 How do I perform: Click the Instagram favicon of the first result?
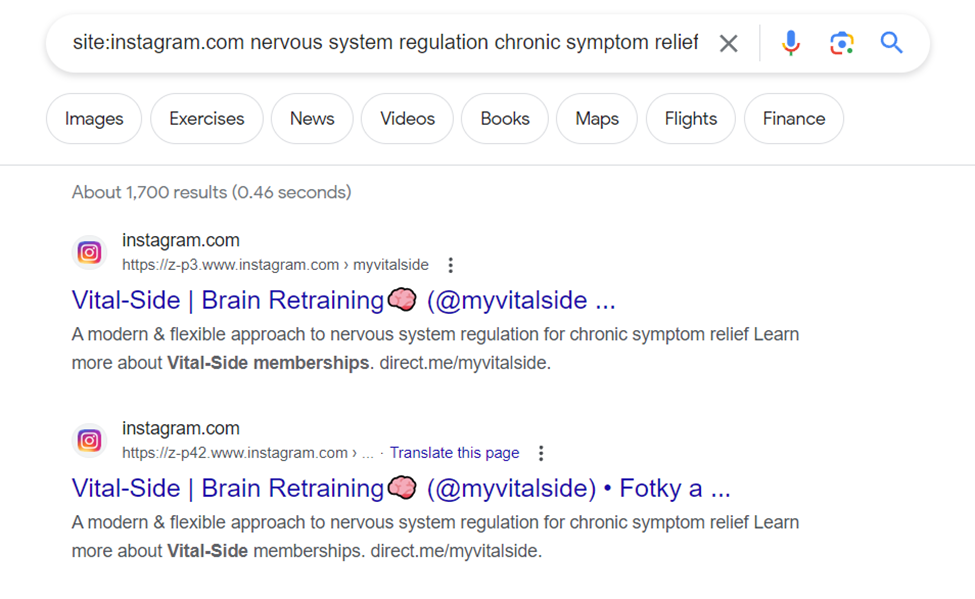(x=89, y=253)
